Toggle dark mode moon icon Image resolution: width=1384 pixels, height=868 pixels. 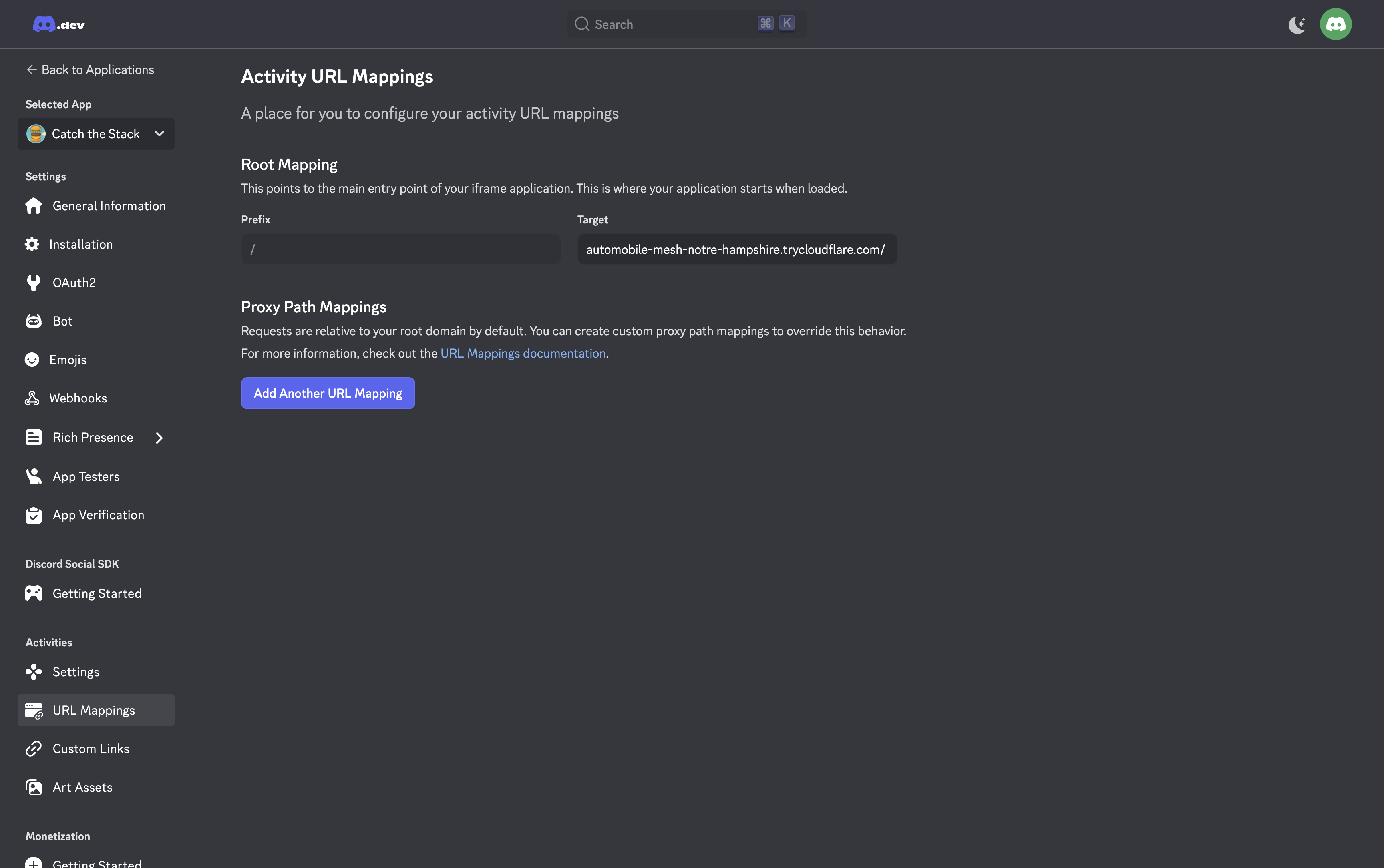pyautogui.click(x=1297, y=25)
